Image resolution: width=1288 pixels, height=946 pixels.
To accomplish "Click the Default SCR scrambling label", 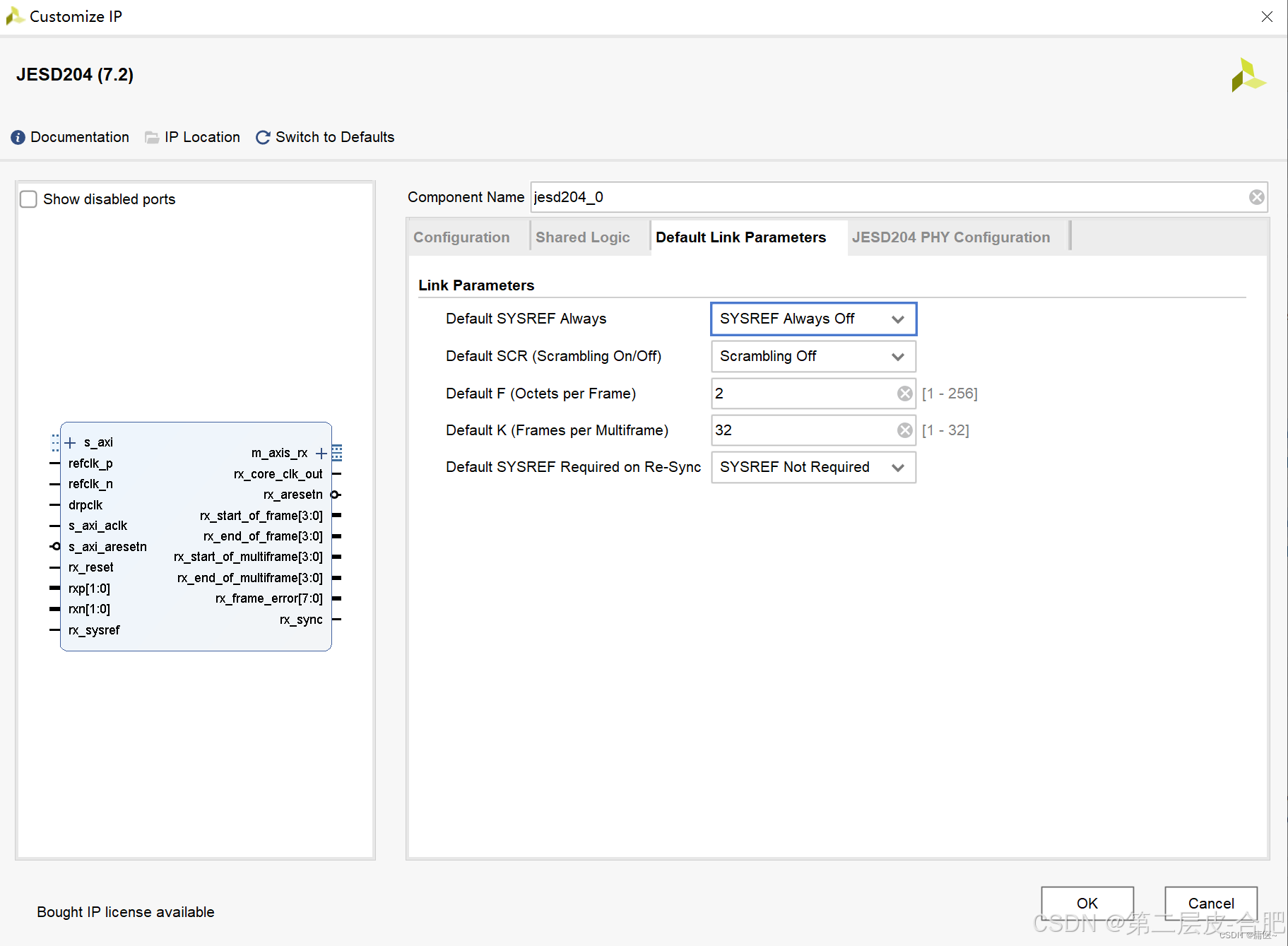I will pos(554,356).
